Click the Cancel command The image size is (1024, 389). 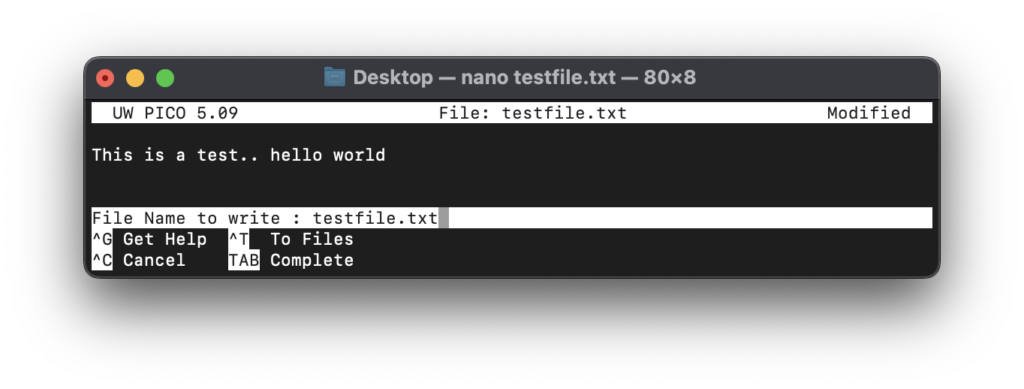tap(154, 260)
